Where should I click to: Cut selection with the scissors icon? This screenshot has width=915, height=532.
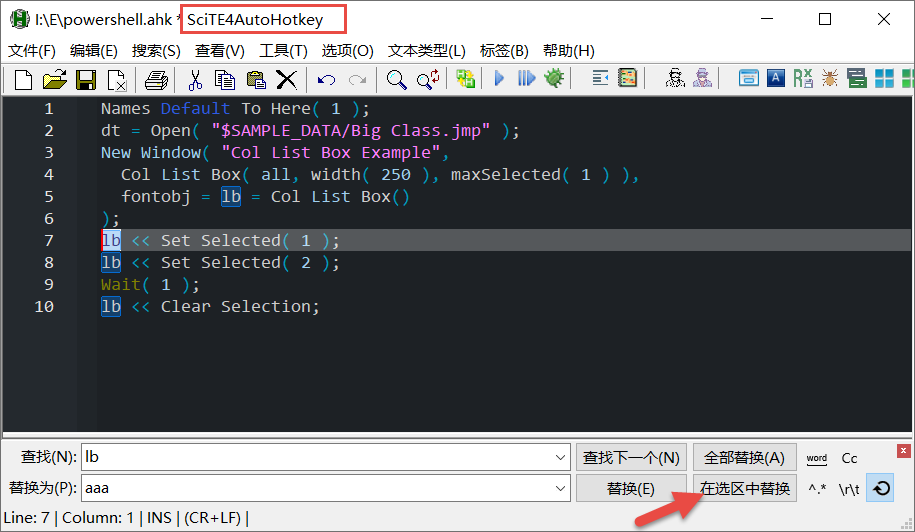point(195,79)
